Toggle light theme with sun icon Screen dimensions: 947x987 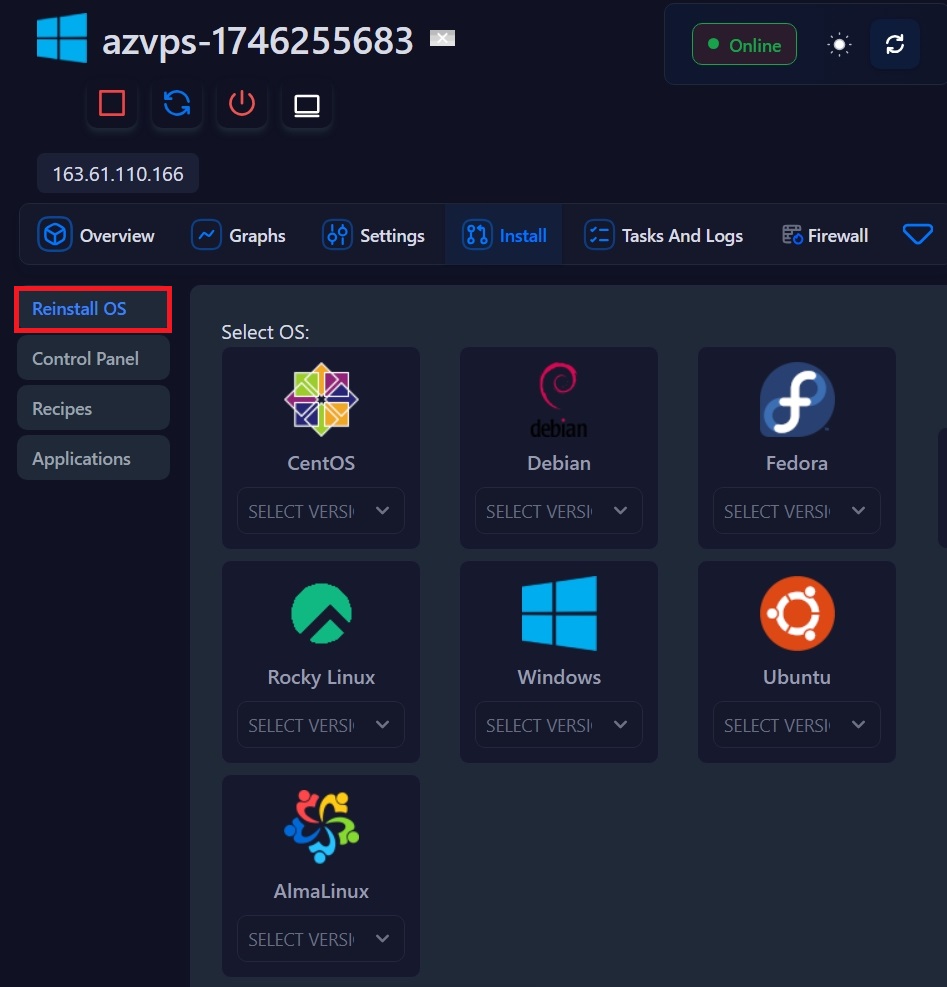839,45
